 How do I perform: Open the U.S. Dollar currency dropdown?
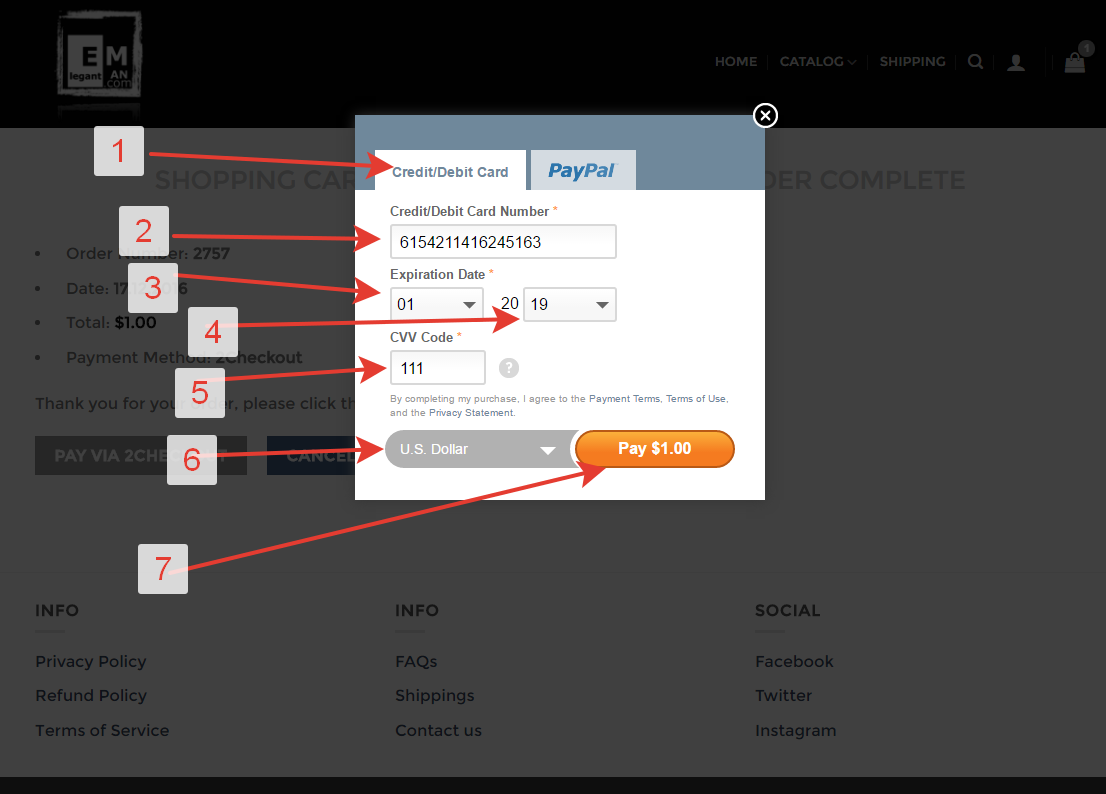click(x=480, y=449)
